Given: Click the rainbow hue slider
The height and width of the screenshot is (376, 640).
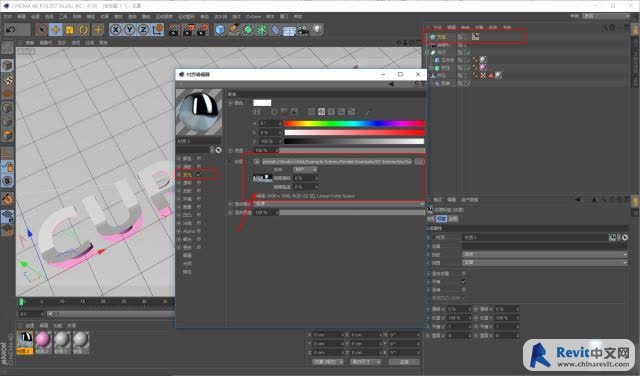Looking at the screenshot, I should (x=354, y=123).
